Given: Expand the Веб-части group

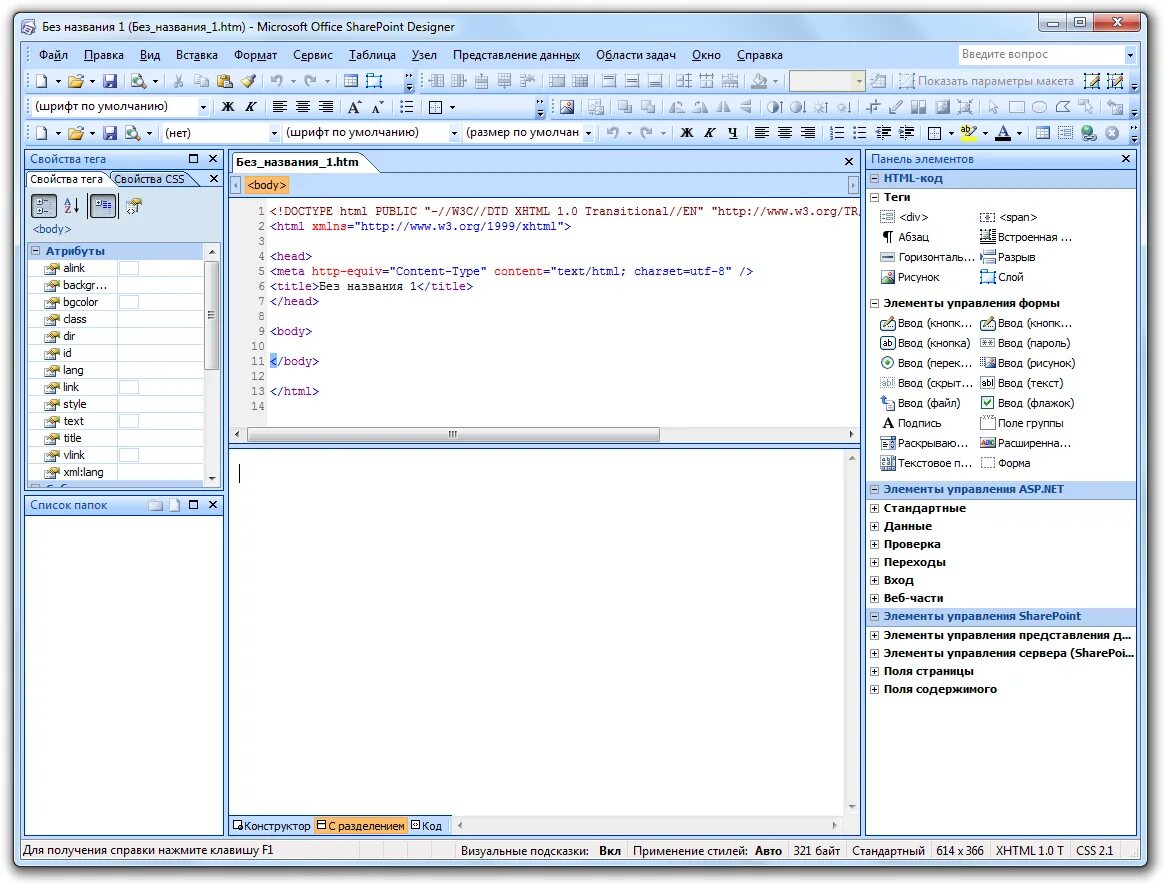Looking at the screenshot, I should [x=874, y=599].
